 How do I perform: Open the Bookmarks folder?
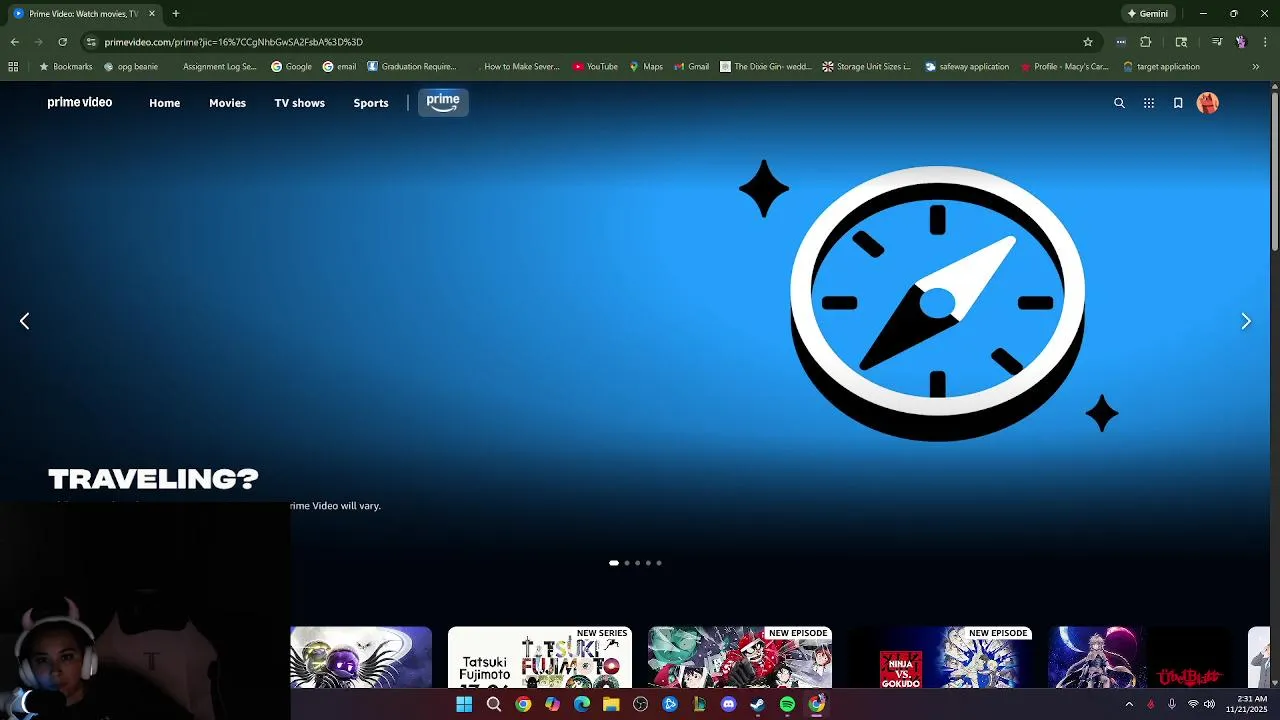(x=66, y=67)
